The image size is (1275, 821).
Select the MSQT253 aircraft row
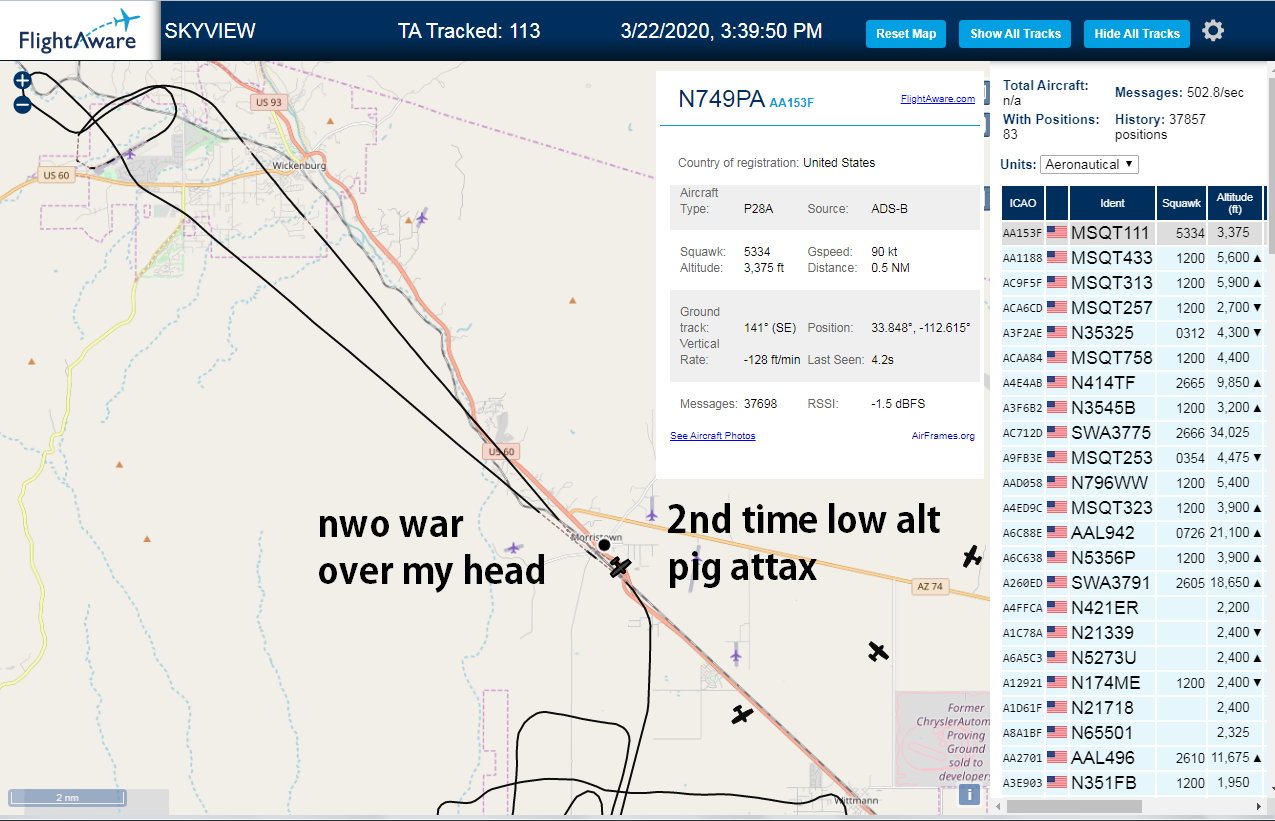pos(1132,458)
